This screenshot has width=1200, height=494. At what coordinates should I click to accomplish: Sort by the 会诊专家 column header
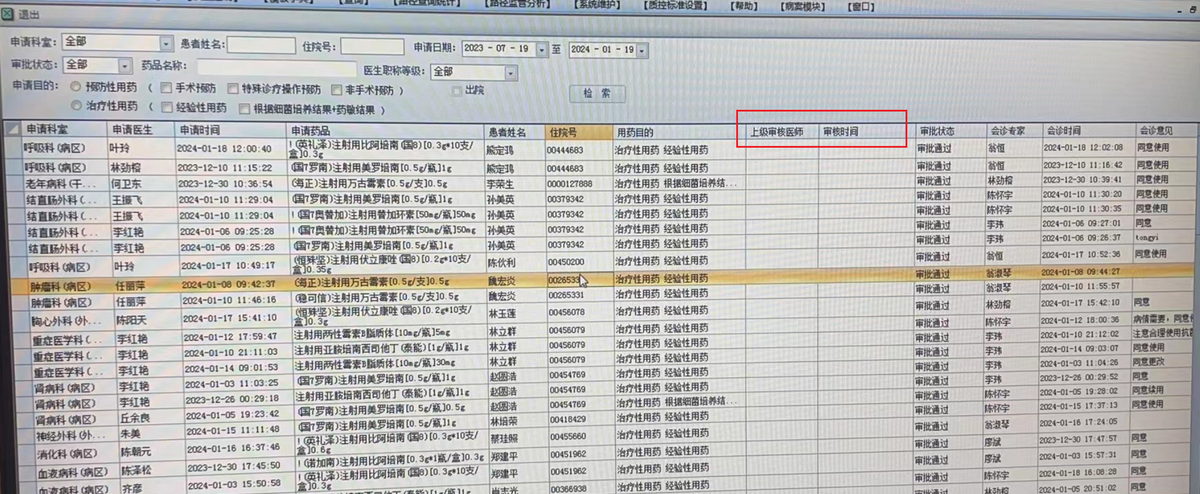(x=1013, y=131)
